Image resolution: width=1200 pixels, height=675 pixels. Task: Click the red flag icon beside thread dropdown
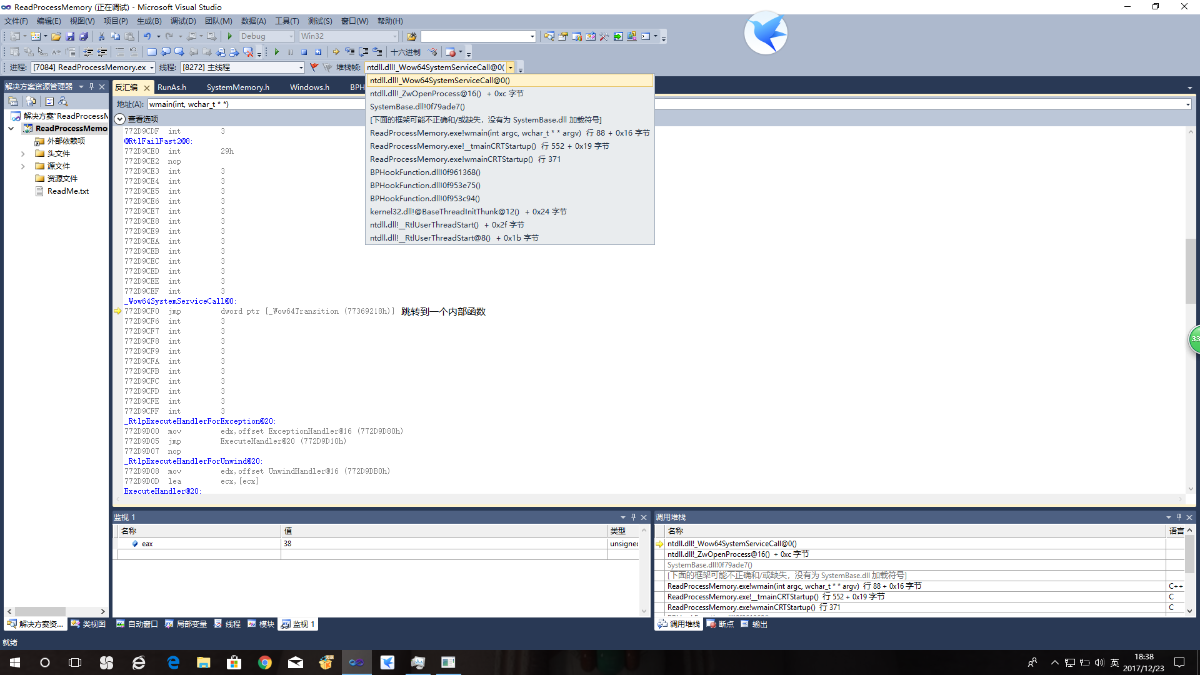tap(314, 67)
